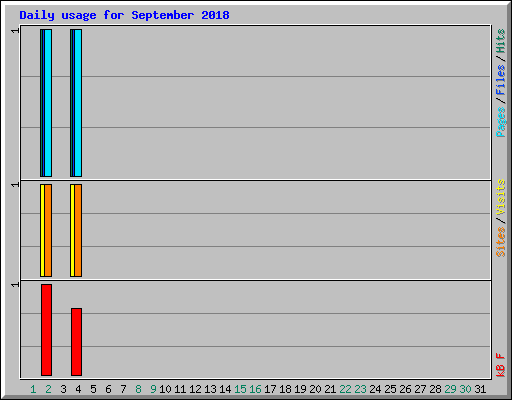The width and height of the screenshot is (512, 400).
Task: Click the 'Pages' legend label
Action: coord(500,122)
